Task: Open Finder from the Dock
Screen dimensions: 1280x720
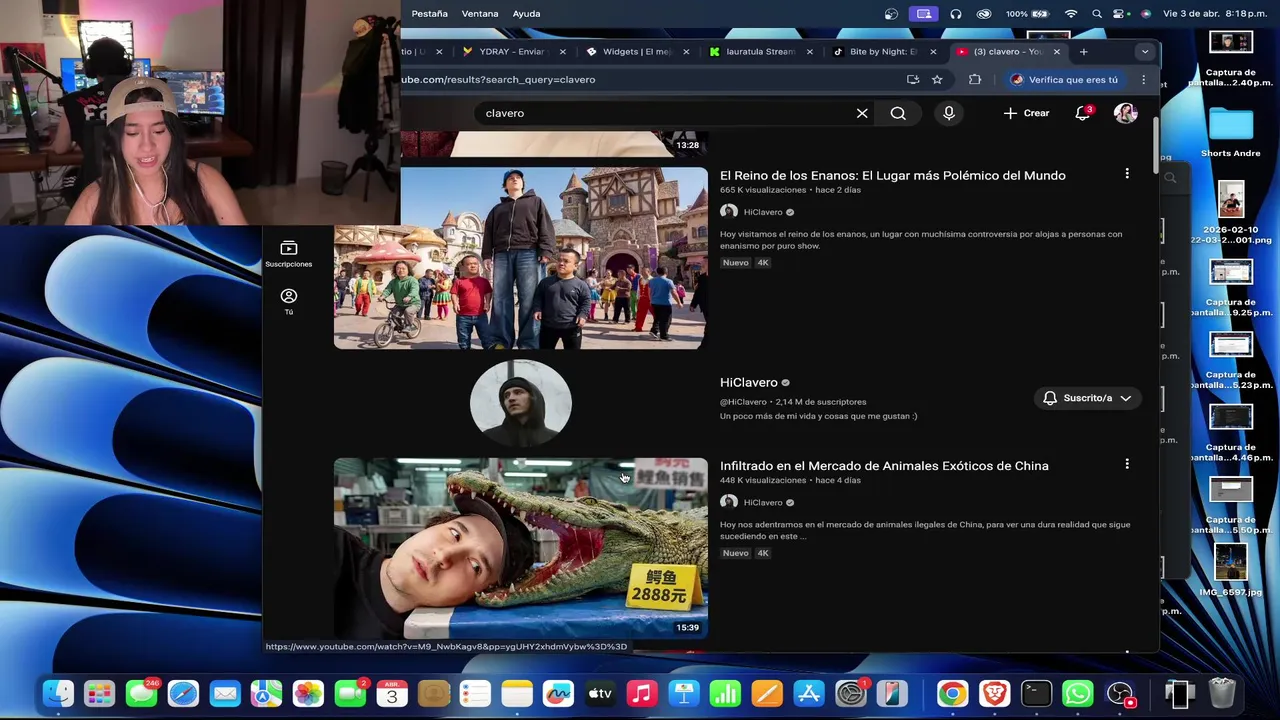Action: [x=58, y=693]
